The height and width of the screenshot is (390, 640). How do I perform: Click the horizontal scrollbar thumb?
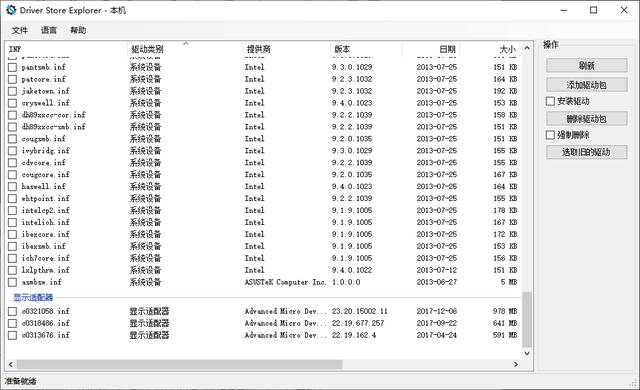pyautogui.click(x=179, y=364)
